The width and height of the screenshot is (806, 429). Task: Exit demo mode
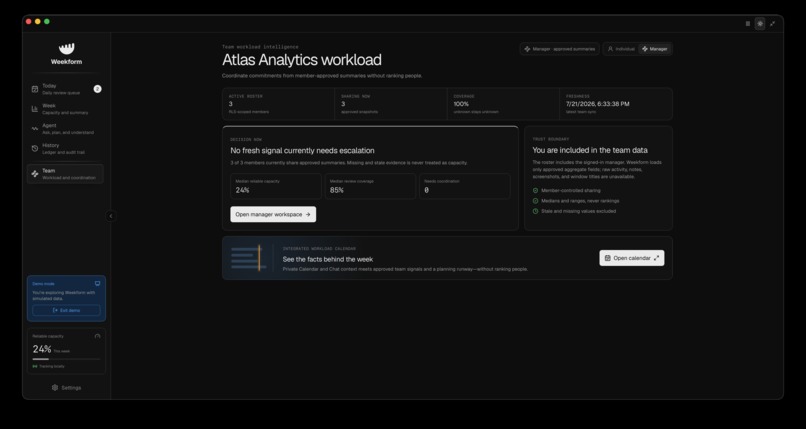[66, 310]
